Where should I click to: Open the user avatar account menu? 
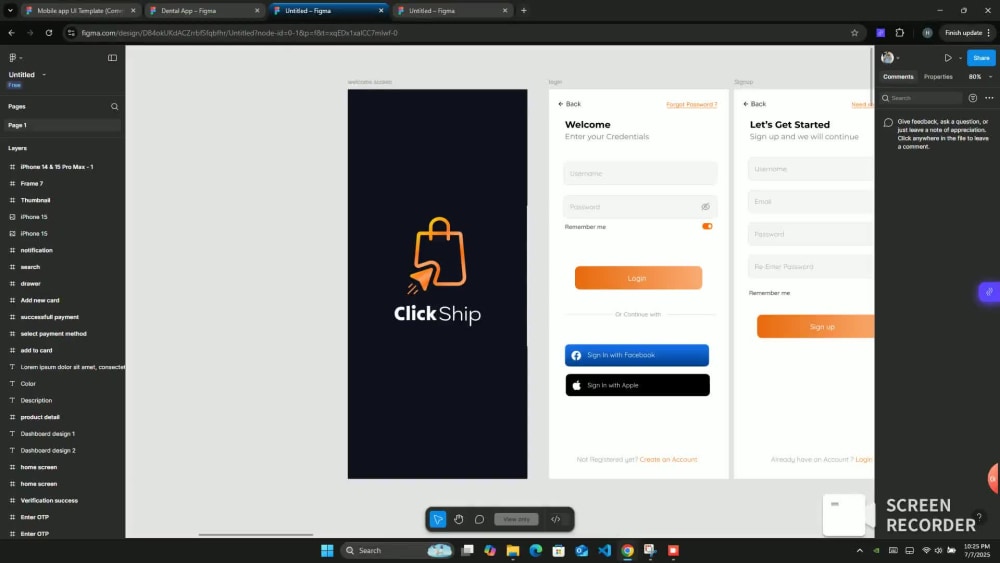(x=890, y=57)
